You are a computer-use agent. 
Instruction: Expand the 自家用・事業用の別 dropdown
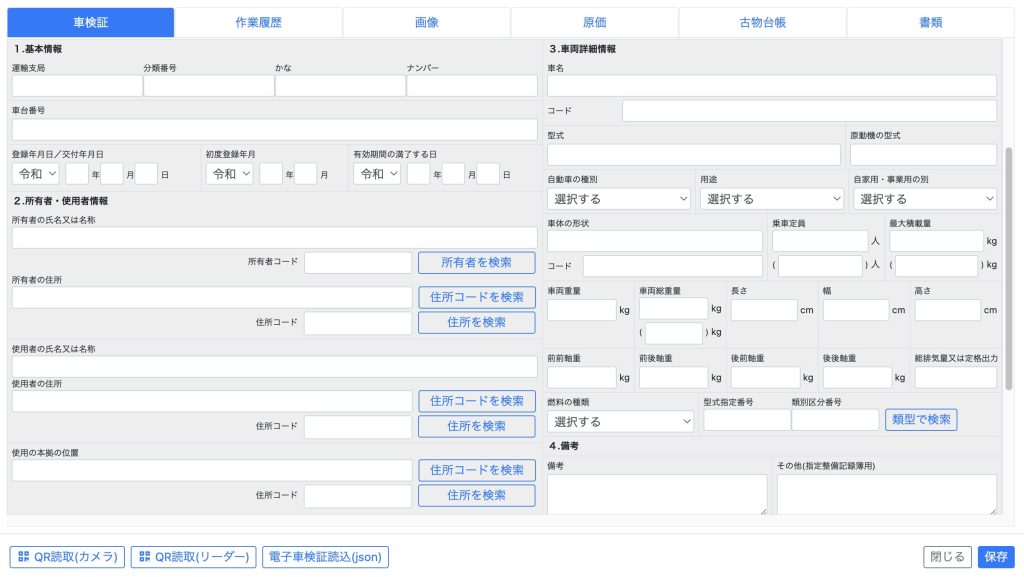[925, 199]
